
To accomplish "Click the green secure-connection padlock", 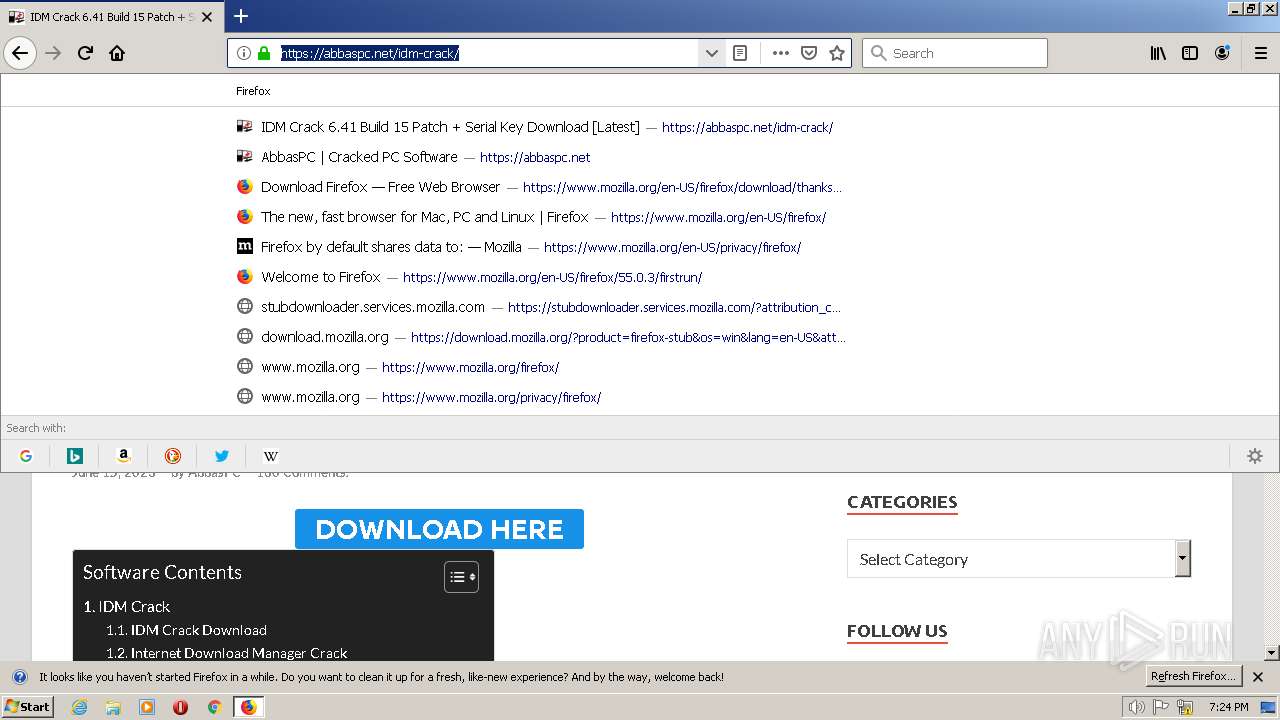I will click(x=264, y=53).
